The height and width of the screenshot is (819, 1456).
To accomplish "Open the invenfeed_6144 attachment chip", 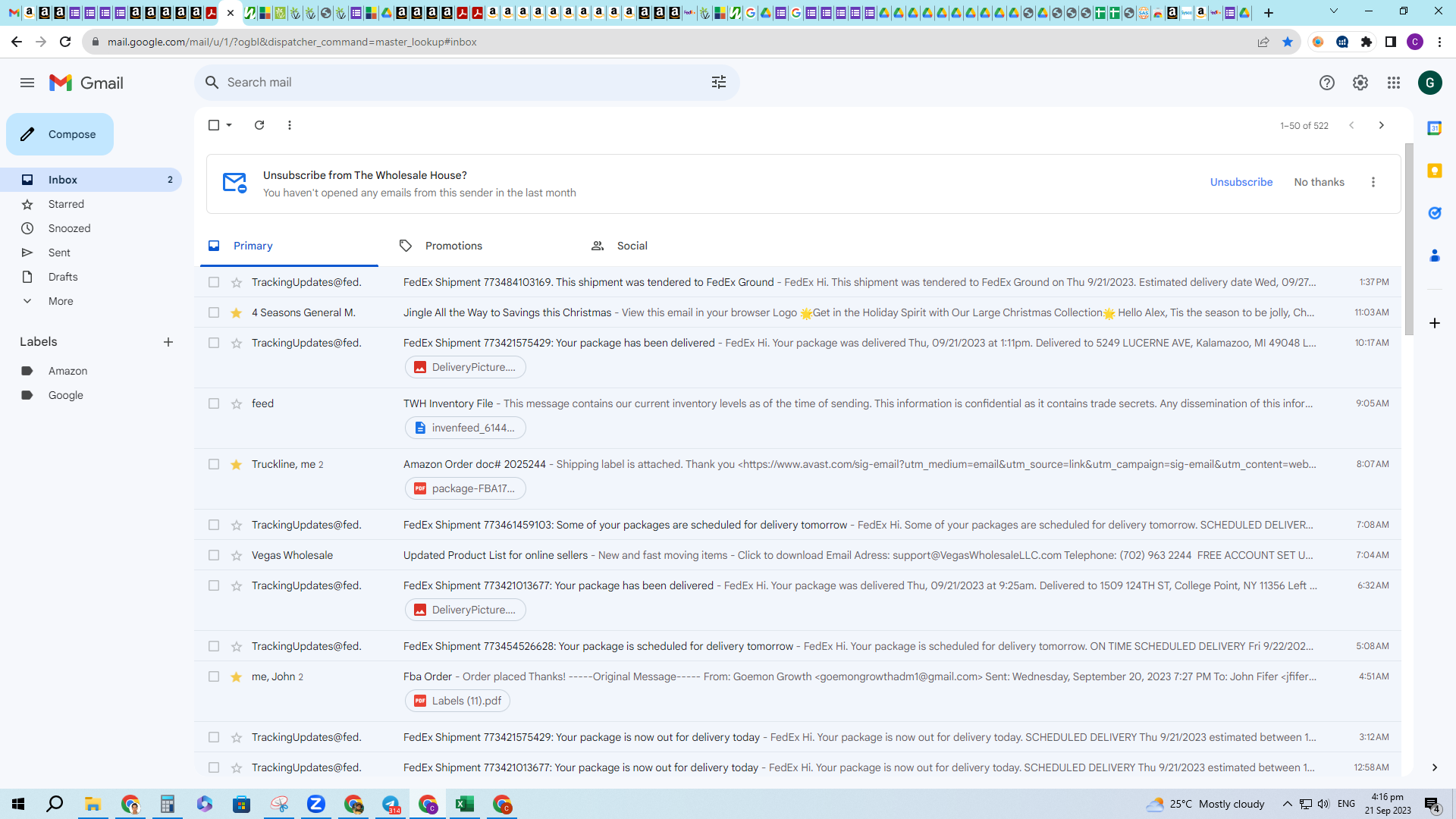I will [466, 428].
